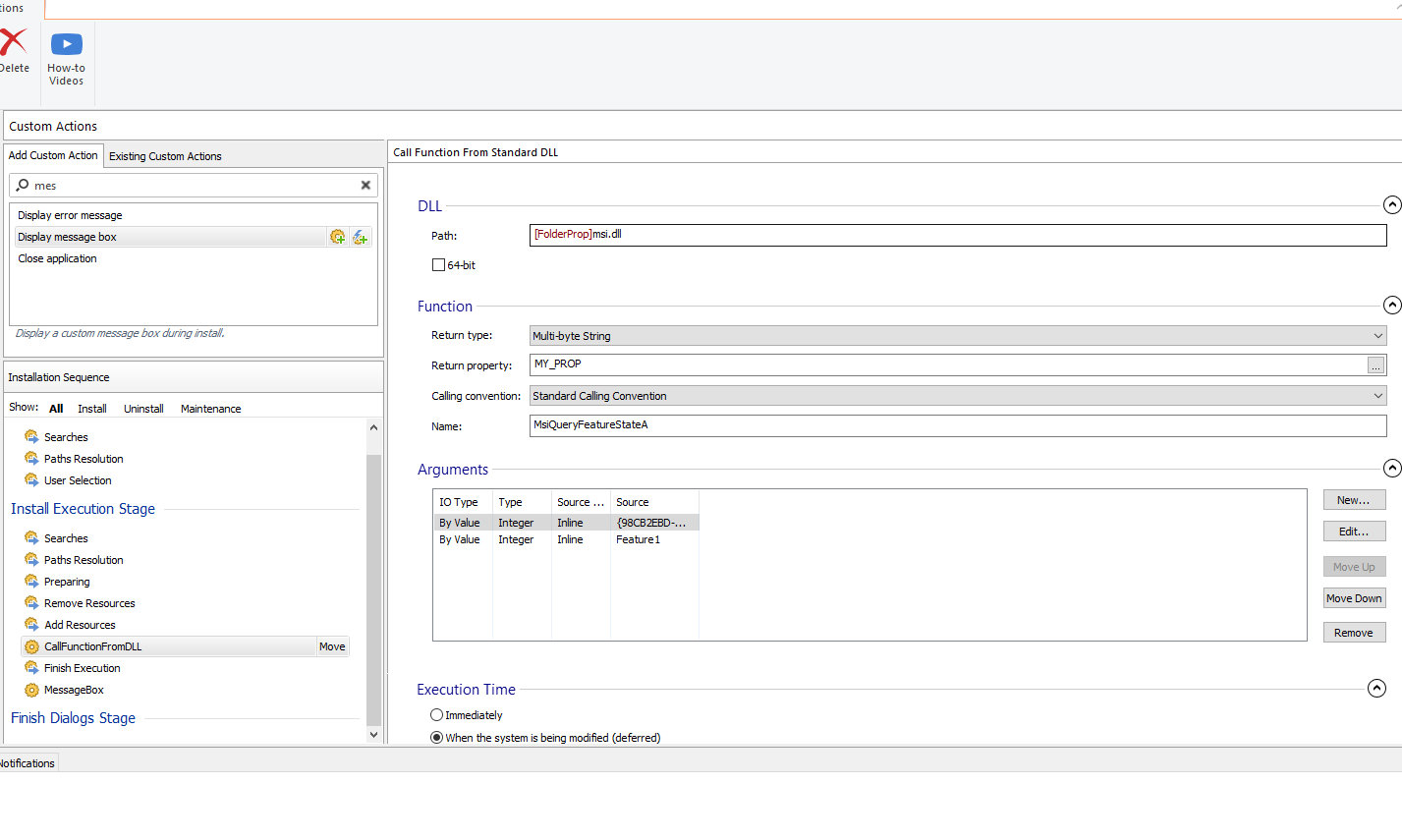The width and height of the screenshot is (1402, 840).
Task: Click Move button on CallFunctionFromDLL row
Action: coord(332,646)
